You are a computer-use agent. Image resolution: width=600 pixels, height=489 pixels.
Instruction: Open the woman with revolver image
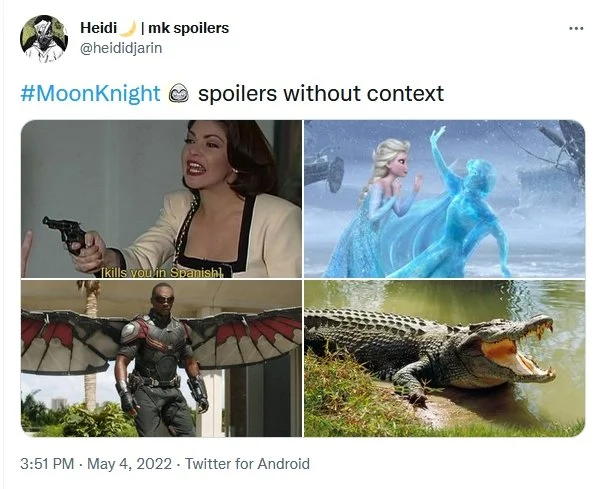pyautogui.click(x=161, y=199)
